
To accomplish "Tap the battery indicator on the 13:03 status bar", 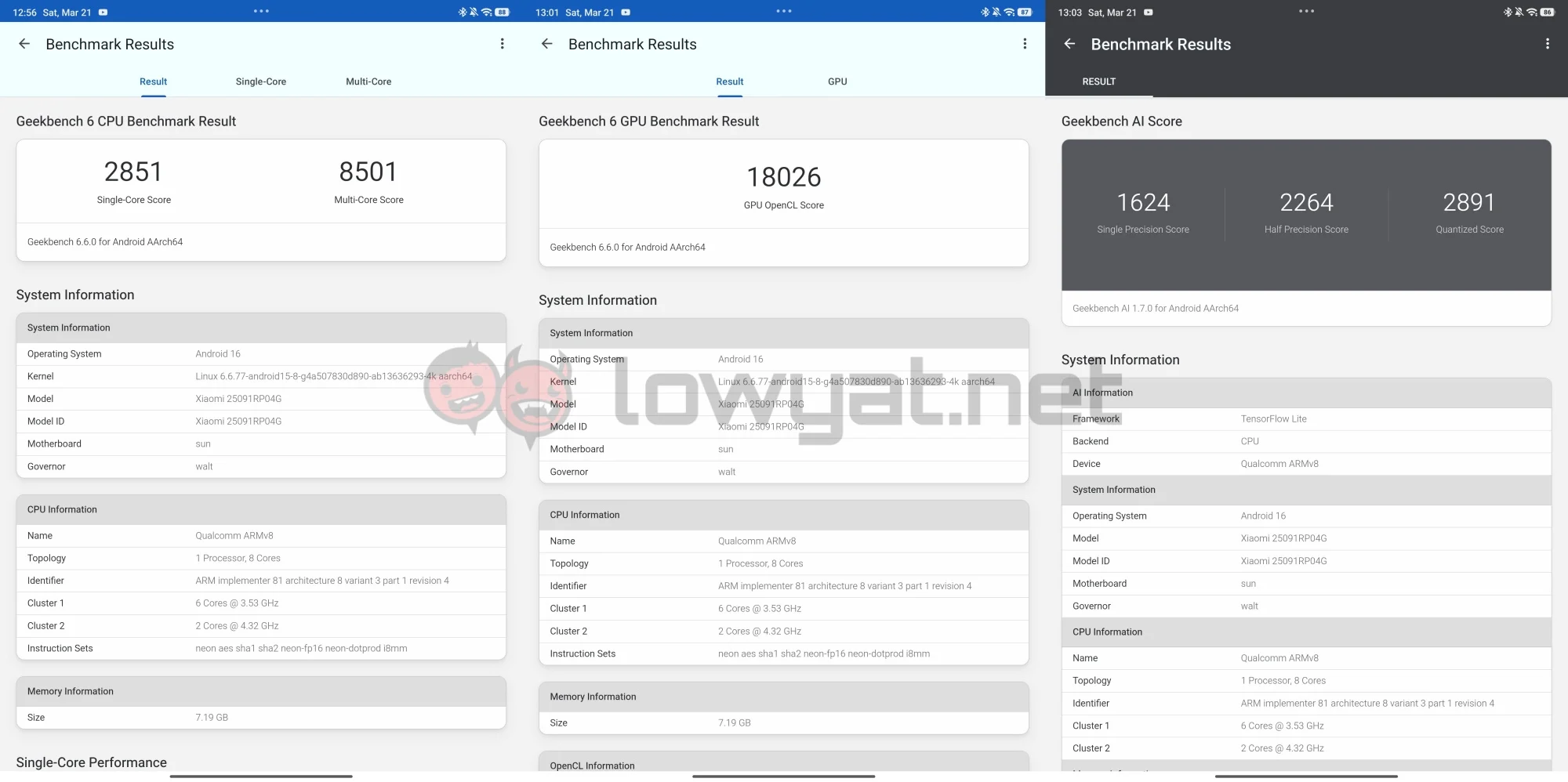I will tap(1547, 12).
